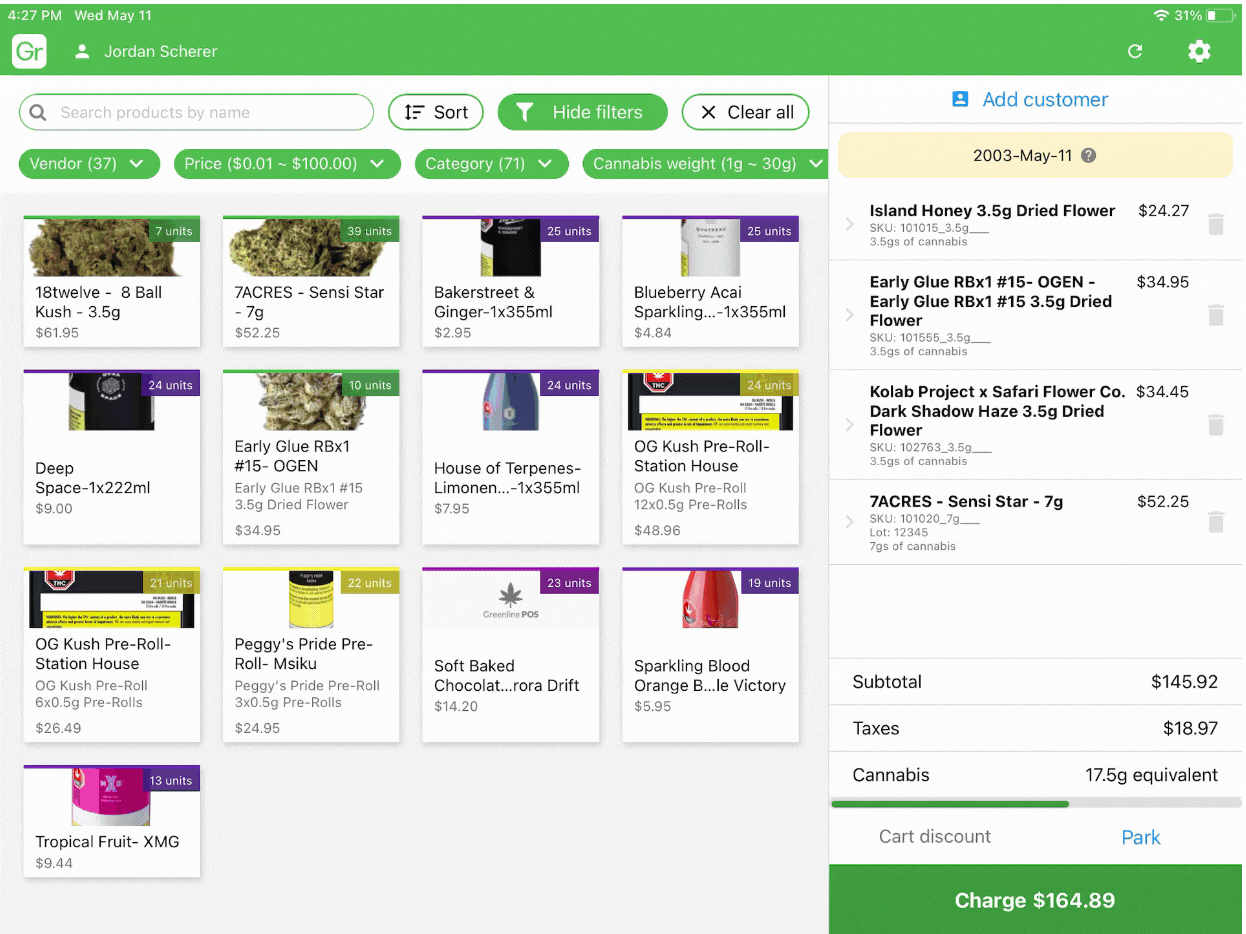Click the Charge $164.89 button
1246x934 pixels.
(x=1035, y=900)
